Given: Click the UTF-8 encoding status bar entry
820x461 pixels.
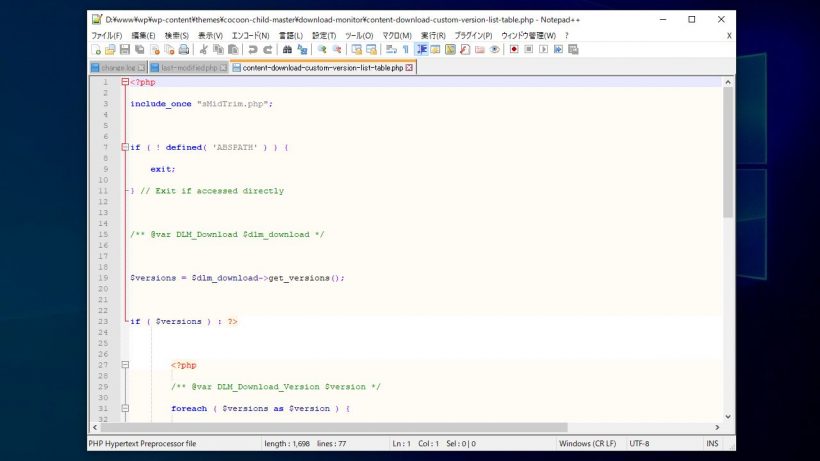Looking at the screenshot, I should point(639,444).
